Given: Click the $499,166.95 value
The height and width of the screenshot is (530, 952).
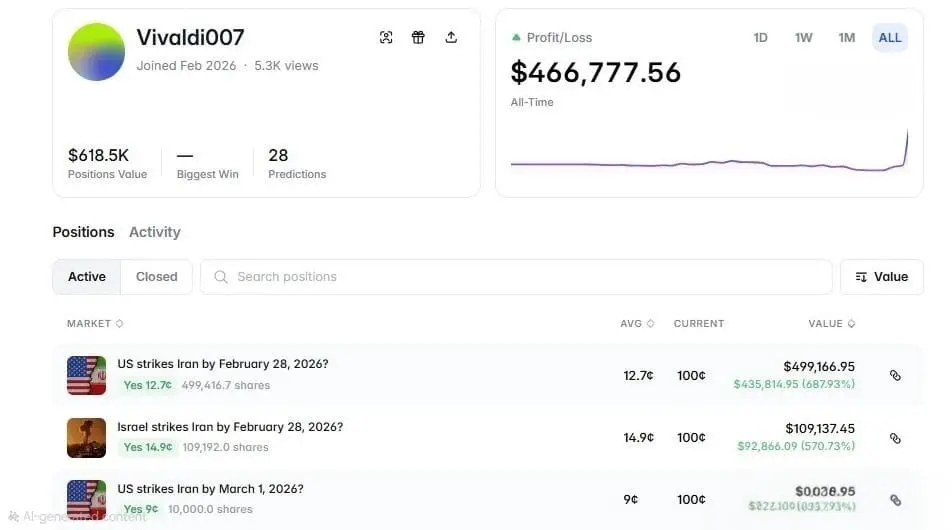Looking at the screenshot, I should tap(819, 366).
